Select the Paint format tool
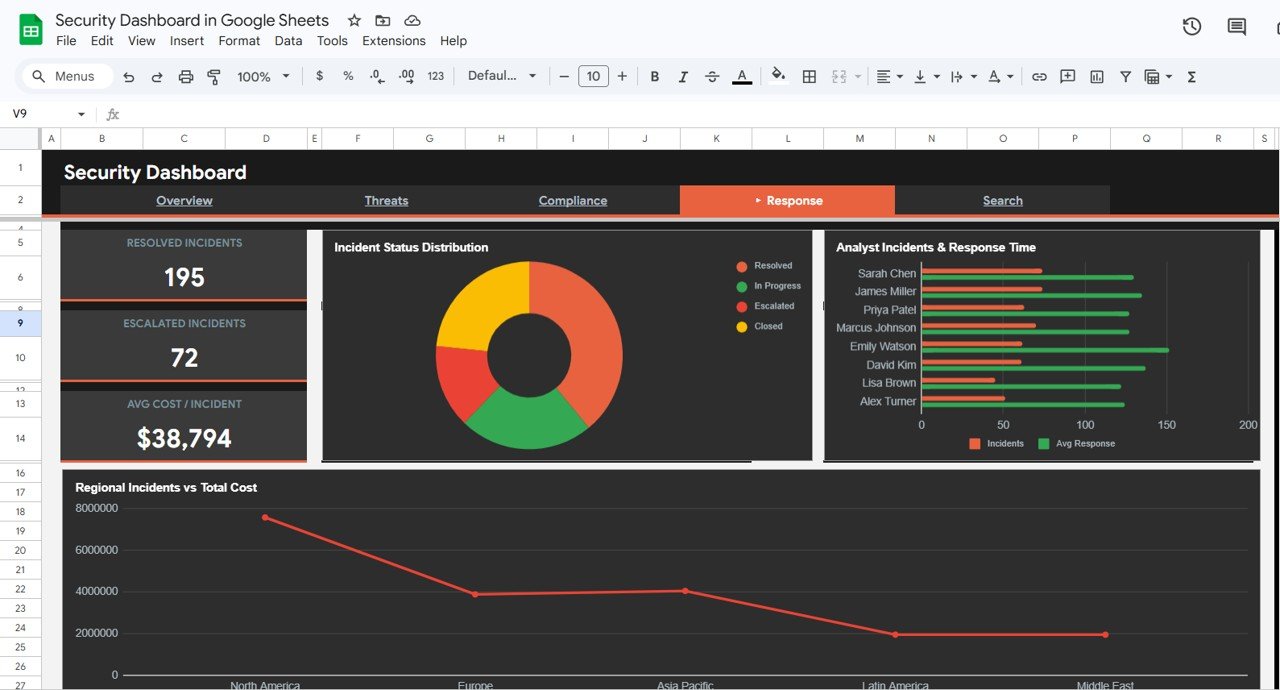Image resolution: width=1280 pixels, height=690 pixels. pyautogui.click(x=213, y=77)
